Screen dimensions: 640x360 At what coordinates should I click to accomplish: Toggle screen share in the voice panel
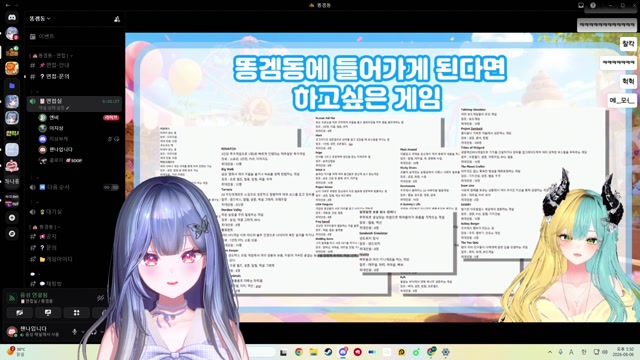click(x=48, y=313)
